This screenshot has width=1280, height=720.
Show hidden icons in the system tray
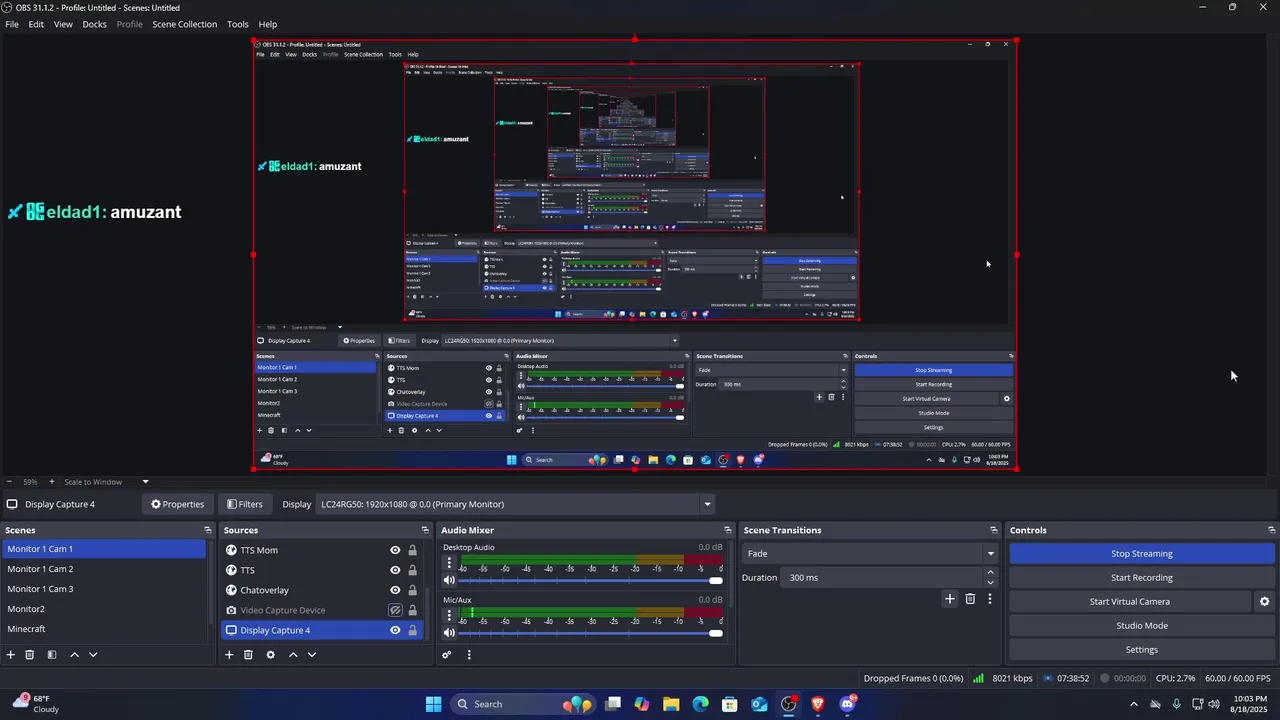click(1133, 704)
